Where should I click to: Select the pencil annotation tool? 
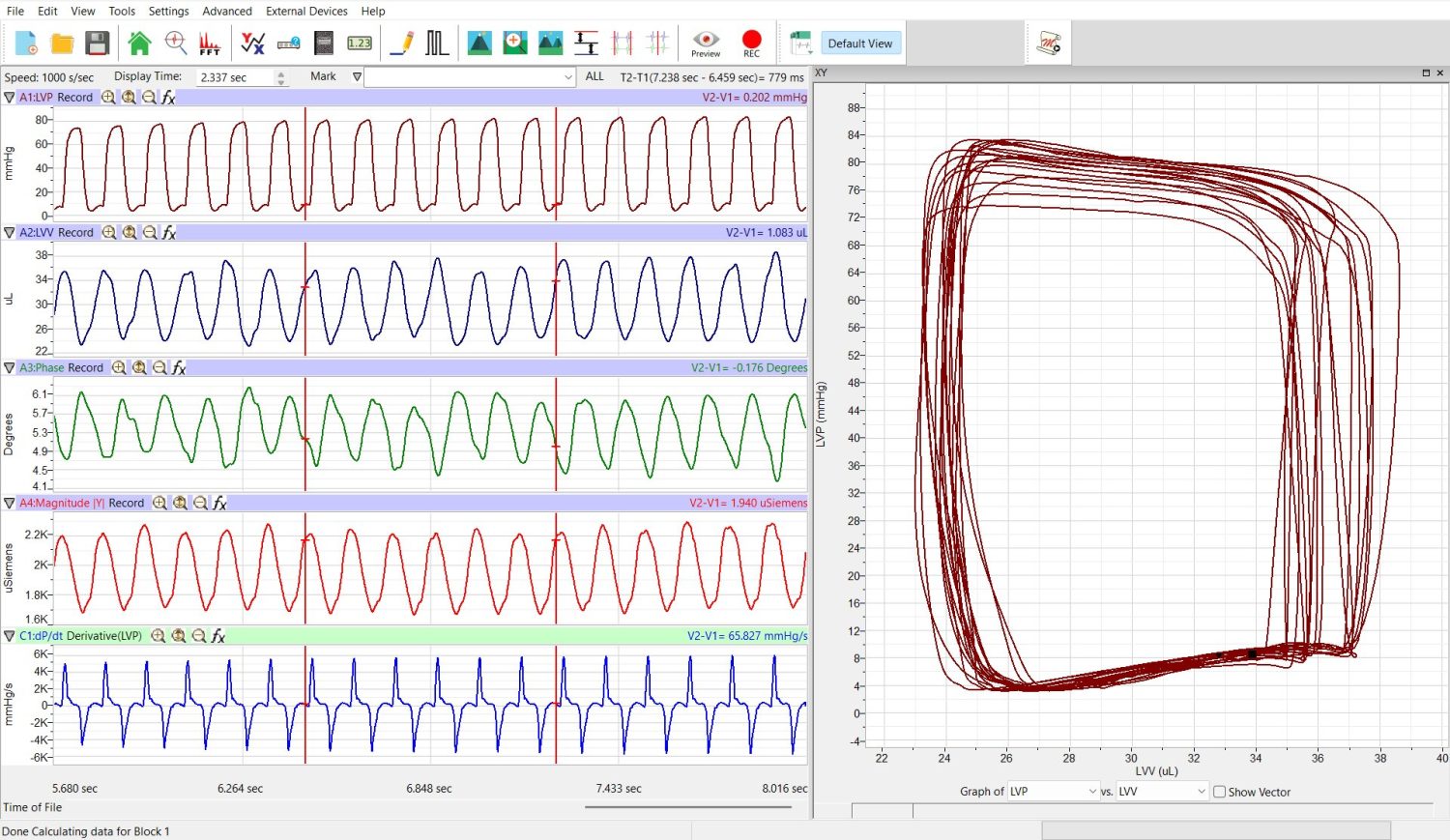coord(402,43)
